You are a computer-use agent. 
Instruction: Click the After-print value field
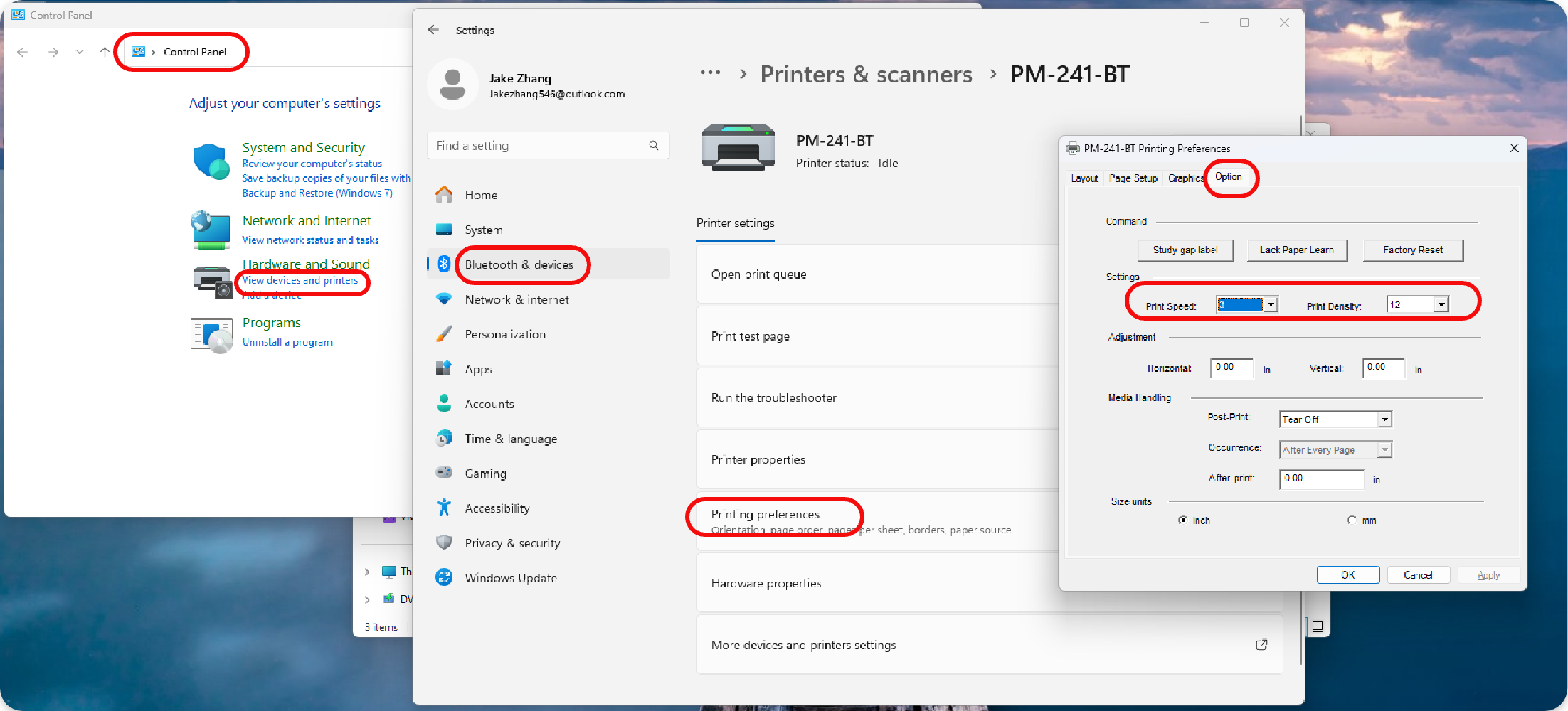1322,479
